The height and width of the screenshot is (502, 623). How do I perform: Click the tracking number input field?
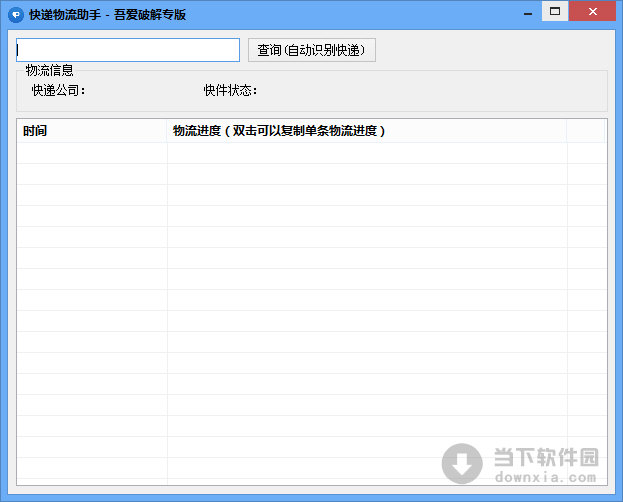pyautogui.click(x=128, y=50)
